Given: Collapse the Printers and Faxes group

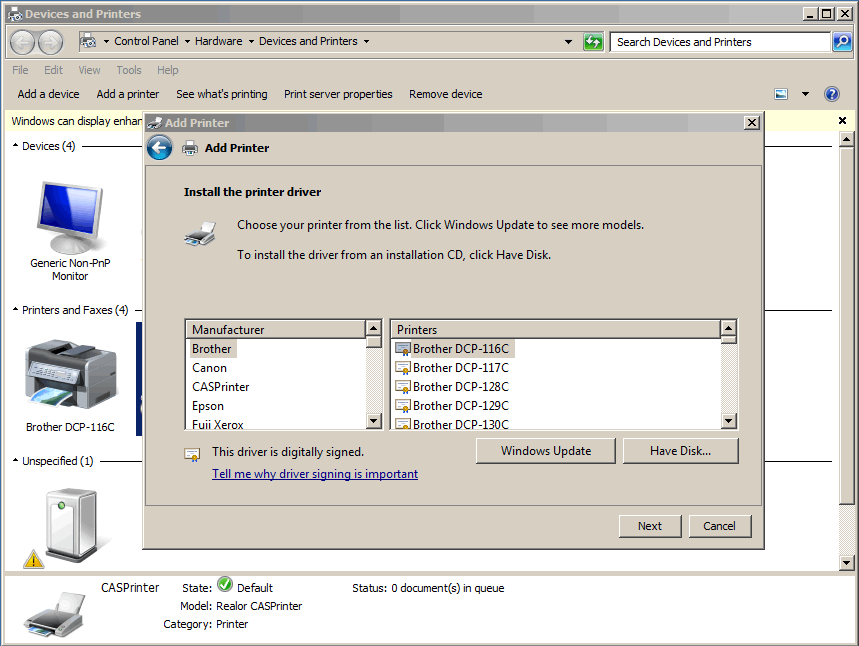Looking at the screenshot, I should pyautogui.click(x=16, y=310).
